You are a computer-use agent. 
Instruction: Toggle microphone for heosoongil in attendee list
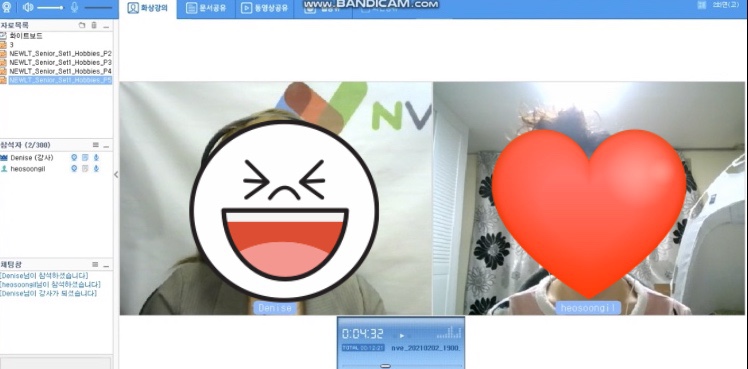(96, 169)
